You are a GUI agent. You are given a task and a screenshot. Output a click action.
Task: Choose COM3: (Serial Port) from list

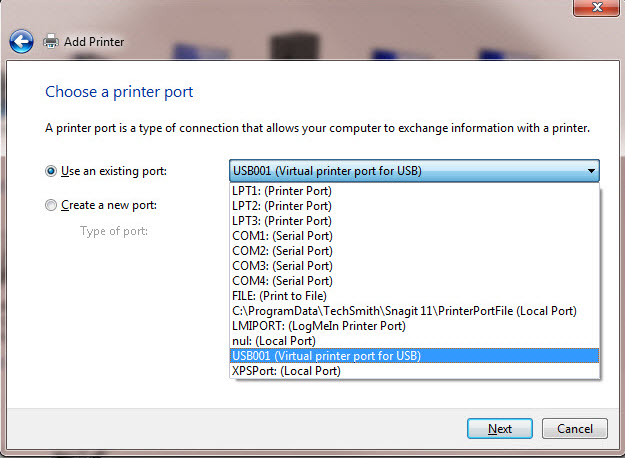[x=415, y=266]
